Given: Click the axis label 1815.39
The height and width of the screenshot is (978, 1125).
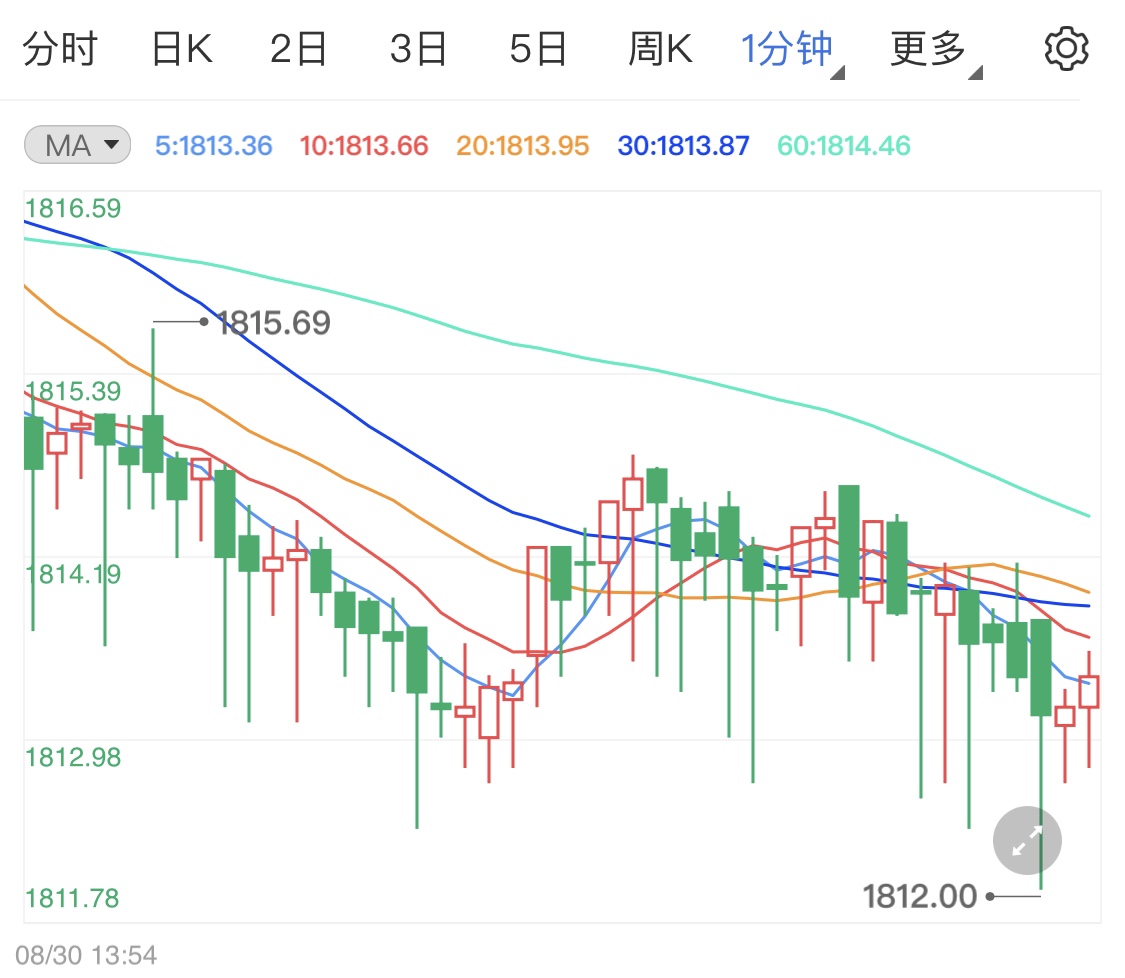Looking at the screenshot, I should tap(73, 391).
